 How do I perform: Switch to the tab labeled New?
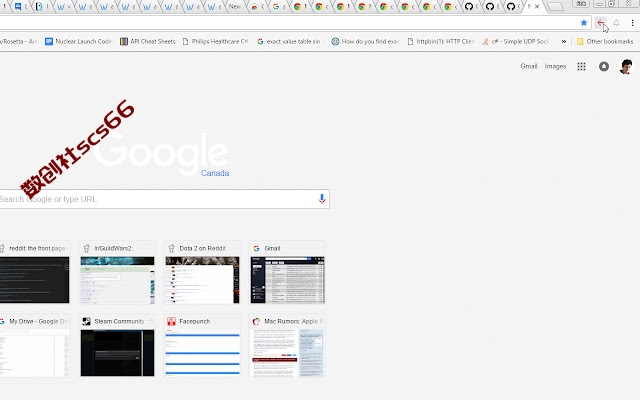(x=234, y=7)
